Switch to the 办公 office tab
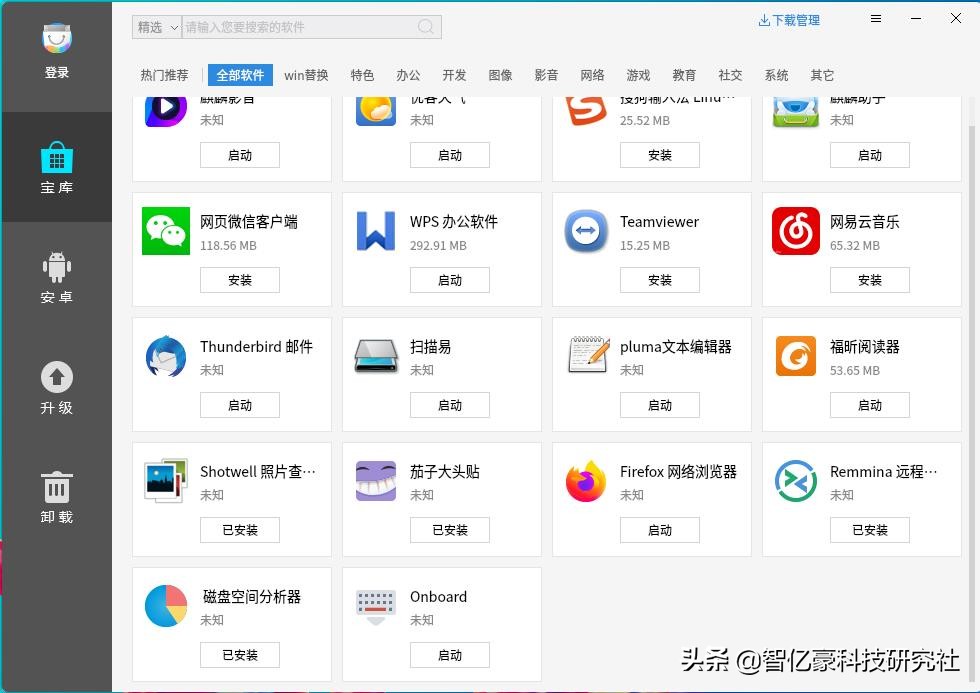Image resolution: width=980 pixels, height=693 pixels. 408,75
